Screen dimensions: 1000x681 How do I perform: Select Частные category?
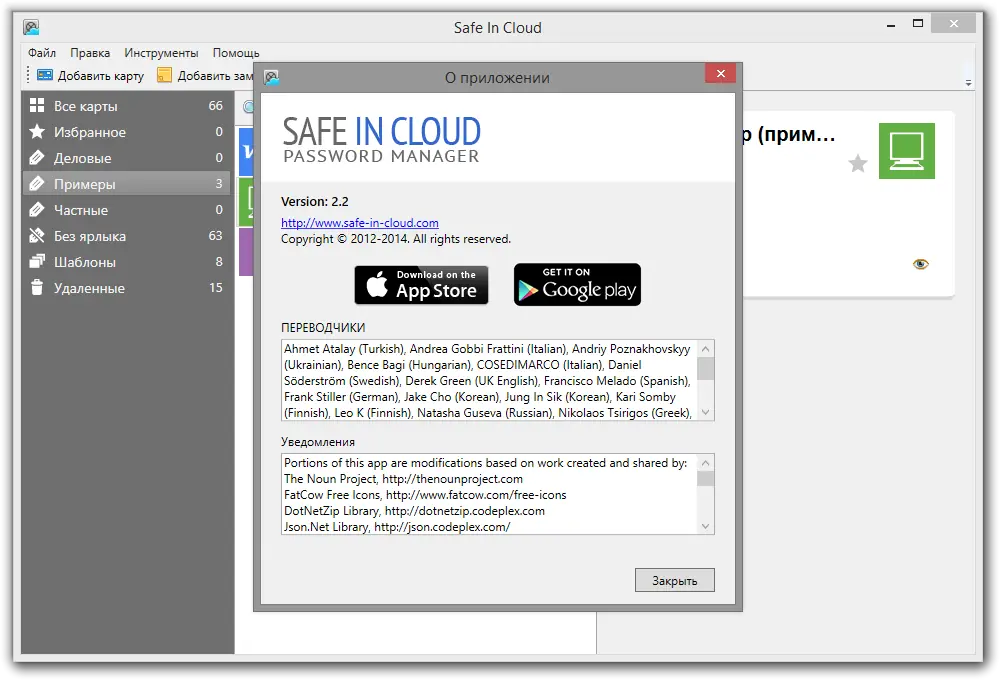click(128, 210)
